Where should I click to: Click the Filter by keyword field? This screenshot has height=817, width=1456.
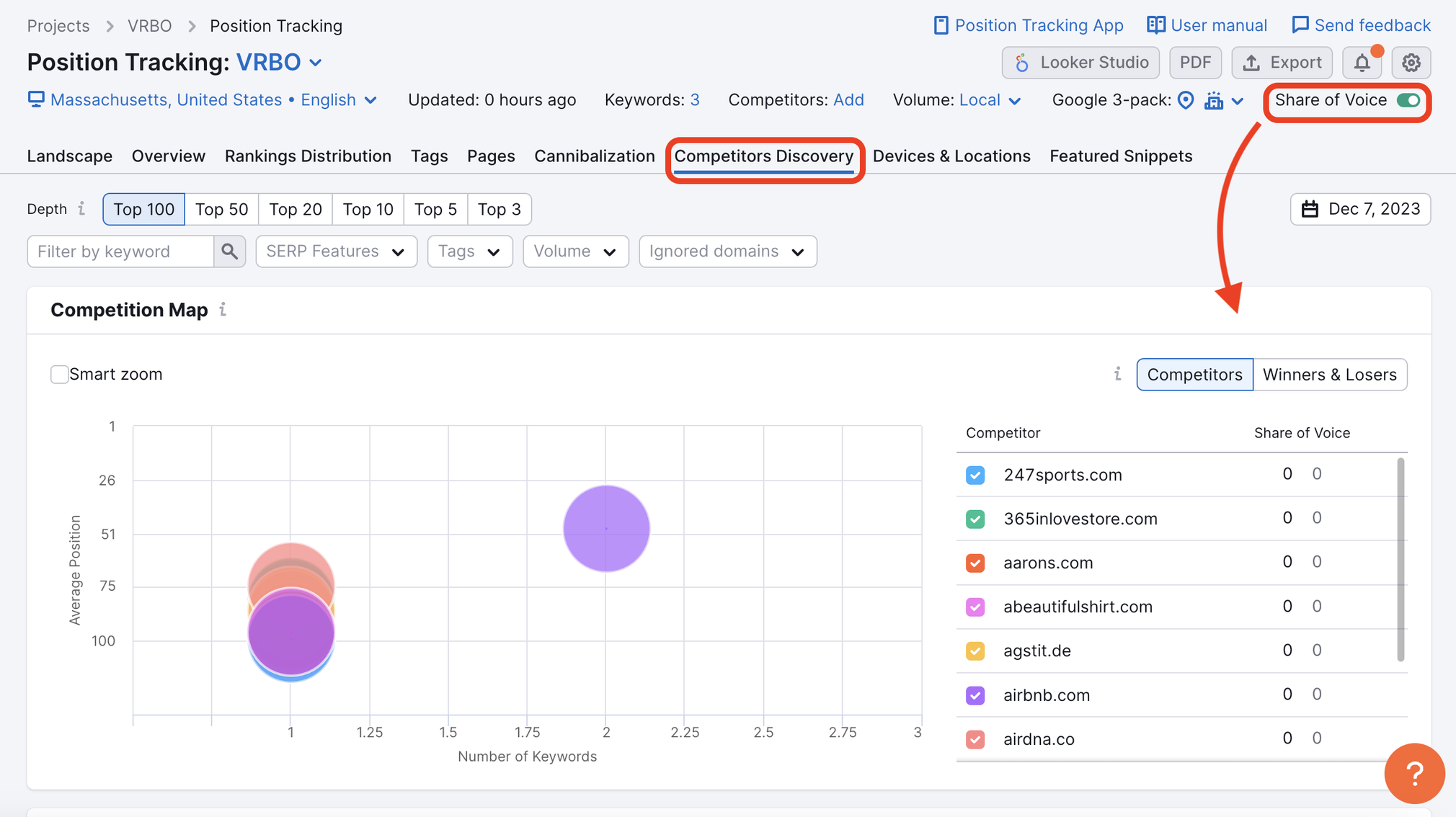coord(120,251)
